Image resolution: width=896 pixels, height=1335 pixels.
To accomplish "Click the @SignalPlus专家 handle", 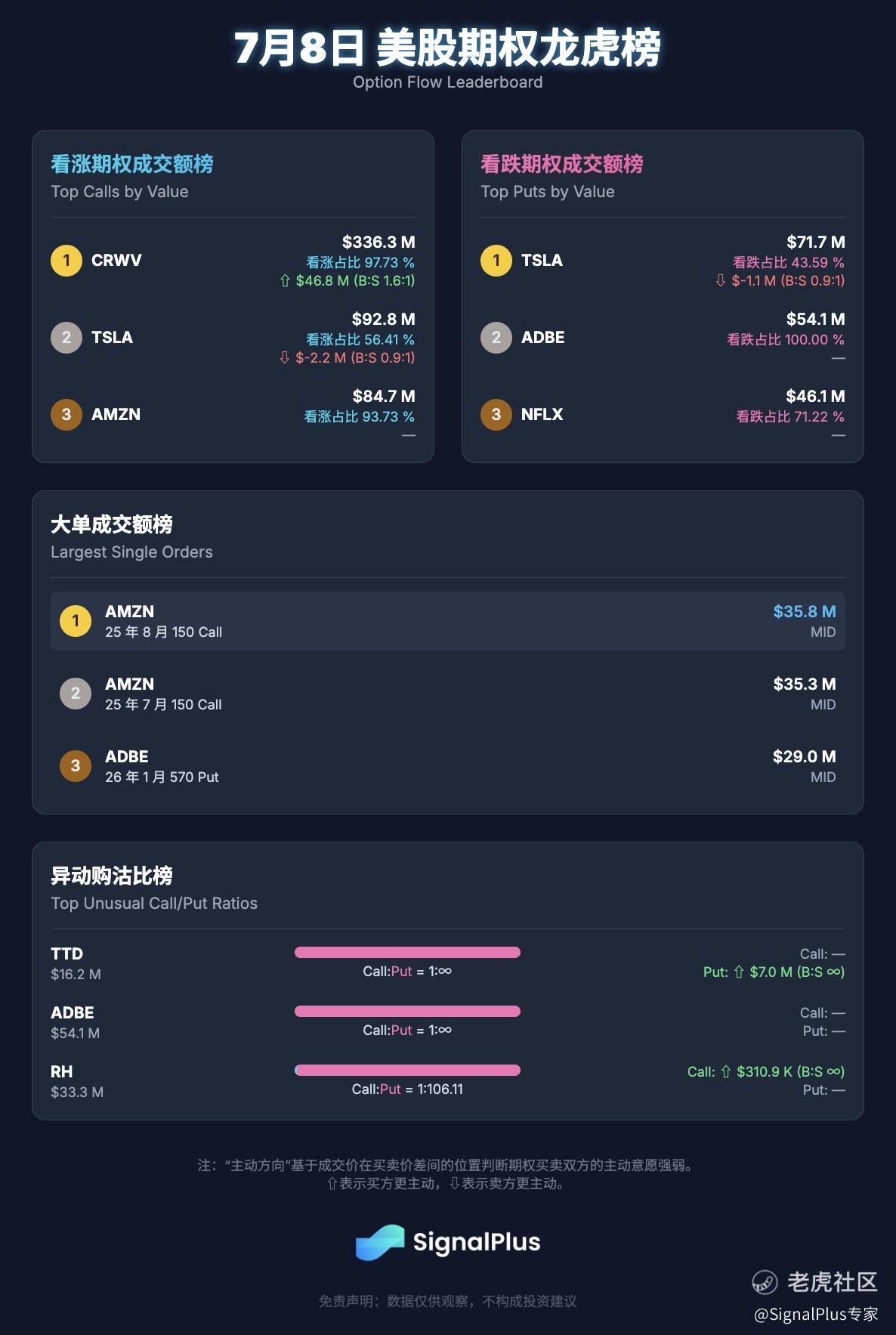I will click(x=816, y=1315).
